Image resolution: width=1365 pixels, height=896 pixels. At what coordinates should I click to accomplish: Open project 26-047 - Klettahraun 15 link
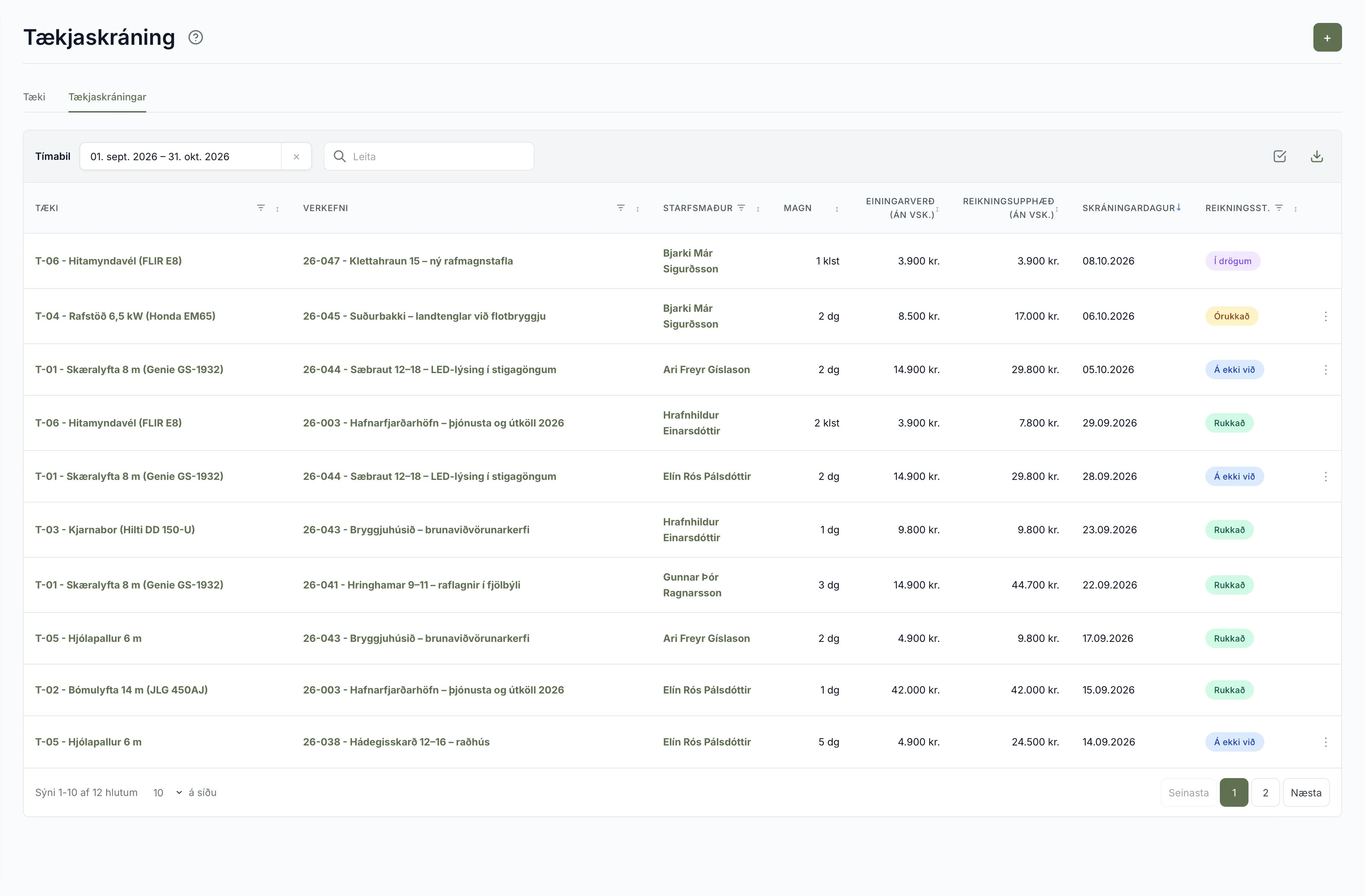click(408, 261)
